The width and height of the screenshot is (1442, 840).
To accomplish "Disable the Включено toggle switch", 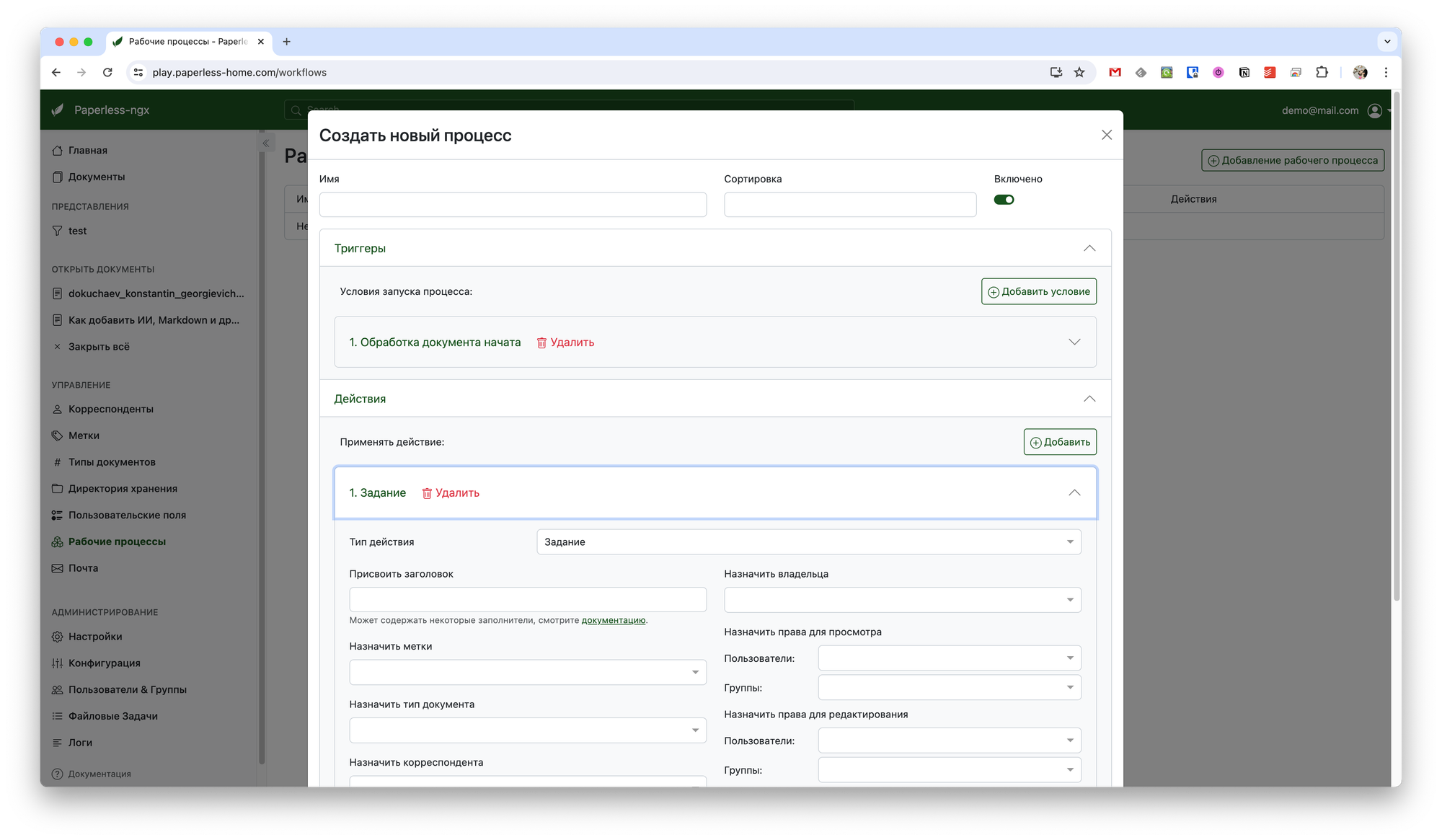I will click(x=1004, y=200).
